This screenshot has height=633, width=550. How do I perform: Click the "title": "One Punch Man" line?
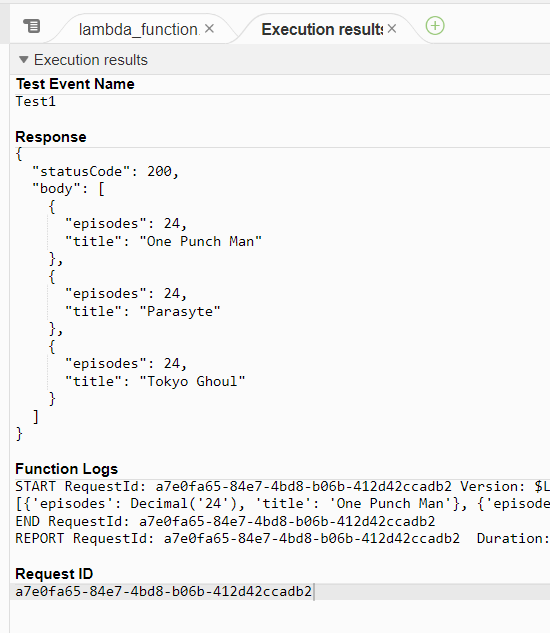164,241
